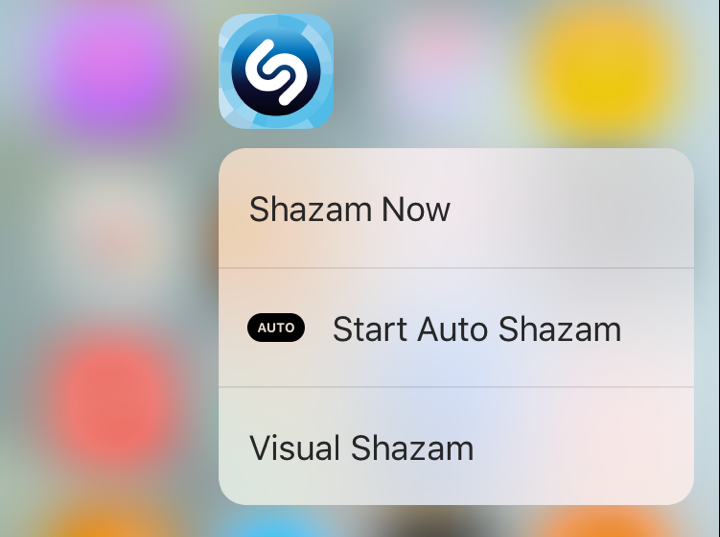Click the "Now" word in first menu row
Image resolution: width=720 pixels, height=537 pixels.
click(x=416, y=209)
